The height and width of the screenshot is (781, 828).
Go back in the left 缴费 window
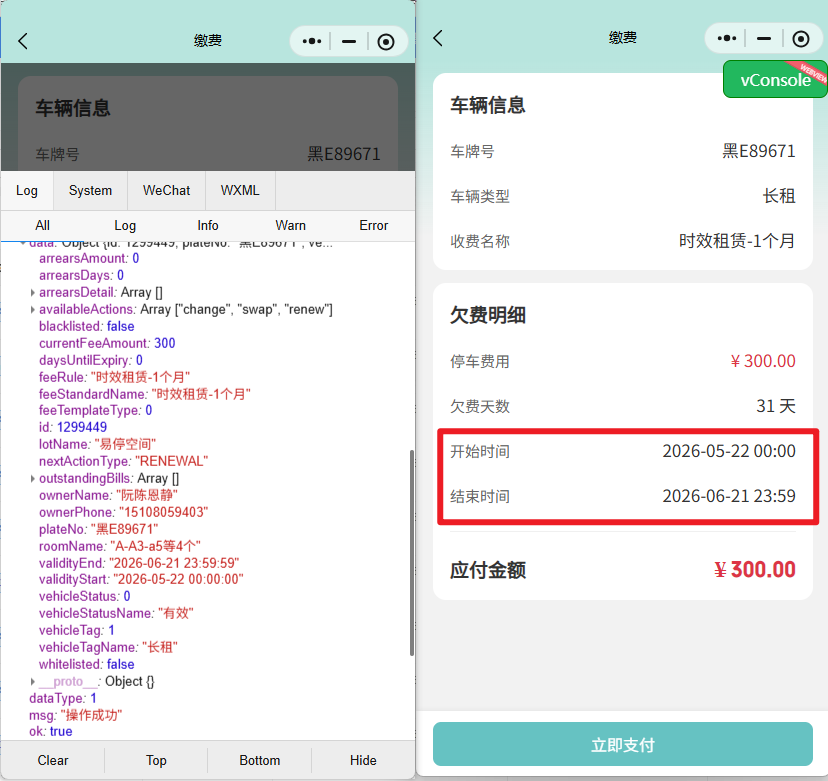pyautogui.click(x=23, y=41)
